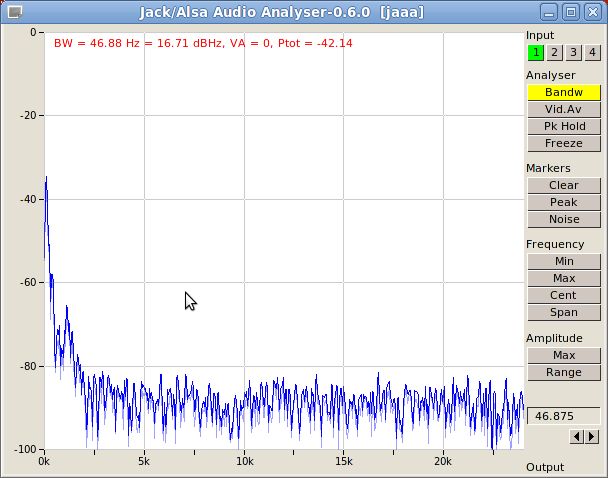Toggle the Bandw analyser button
Viewport: 608px width, 478px height.
(564, 92)
